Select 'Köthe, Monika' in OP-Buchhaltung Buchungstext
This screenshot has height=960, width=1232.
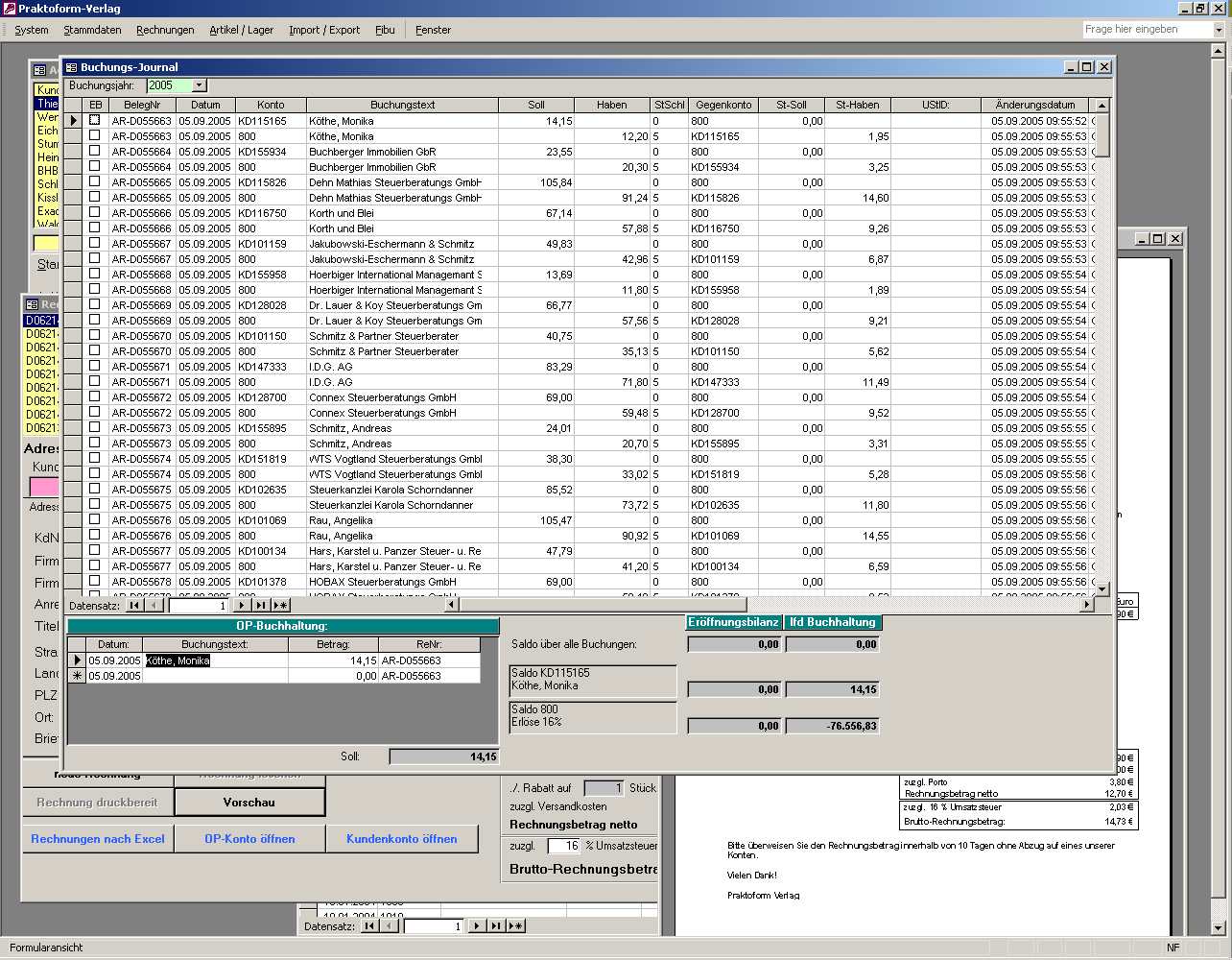click(178, 660)
